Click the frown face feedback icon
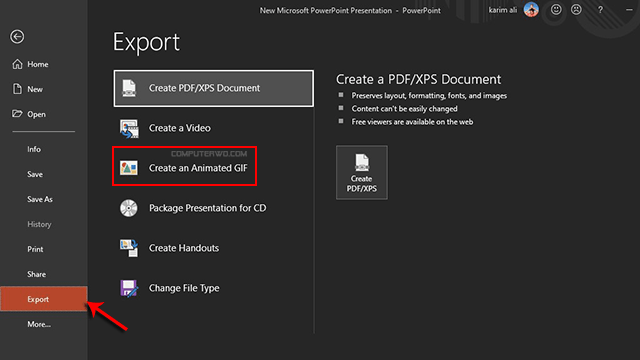This screenshot has height=360, width=640. pyautogui.click(x=576, y=10)
